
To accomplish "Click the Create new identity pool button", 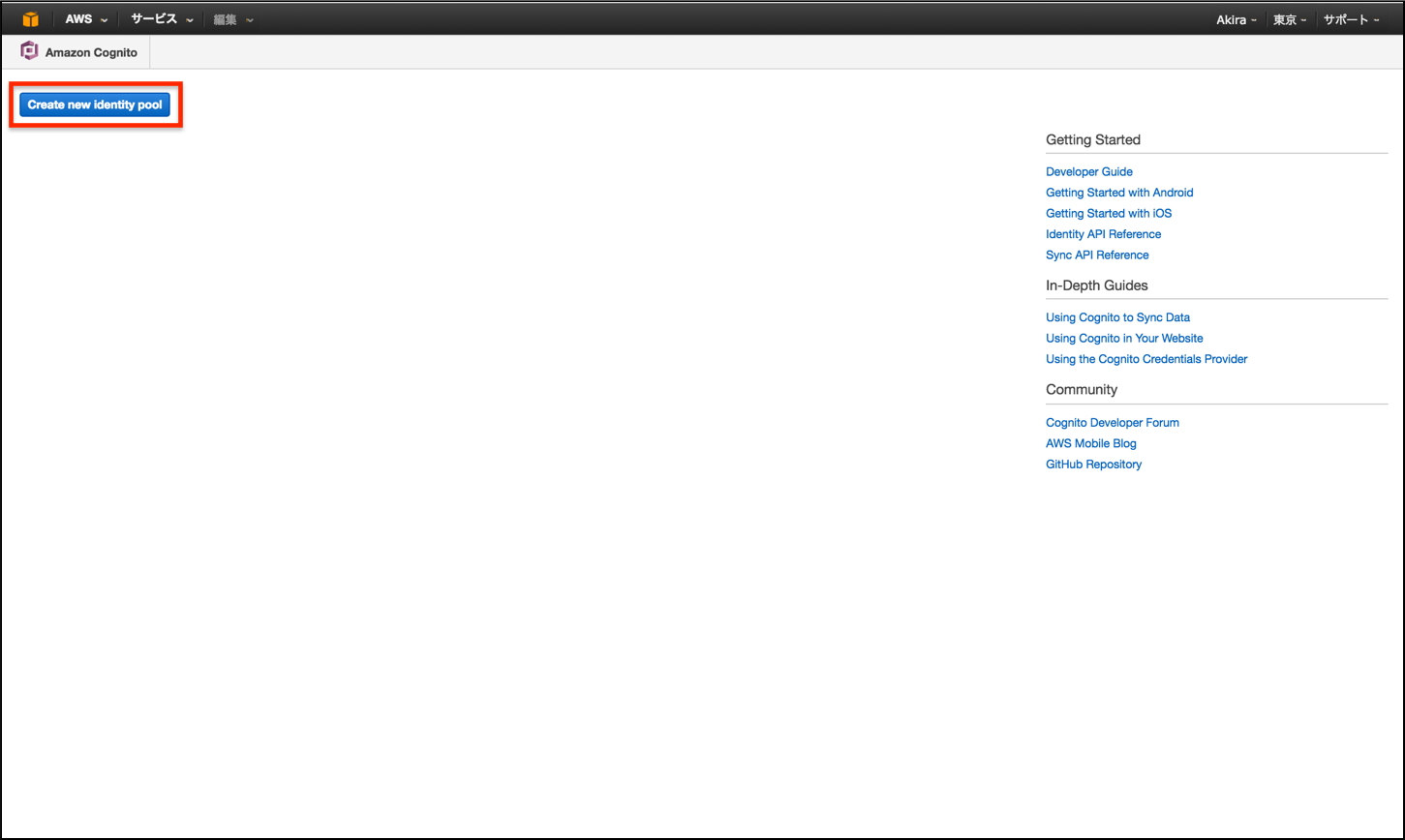I will pos(94,104).
